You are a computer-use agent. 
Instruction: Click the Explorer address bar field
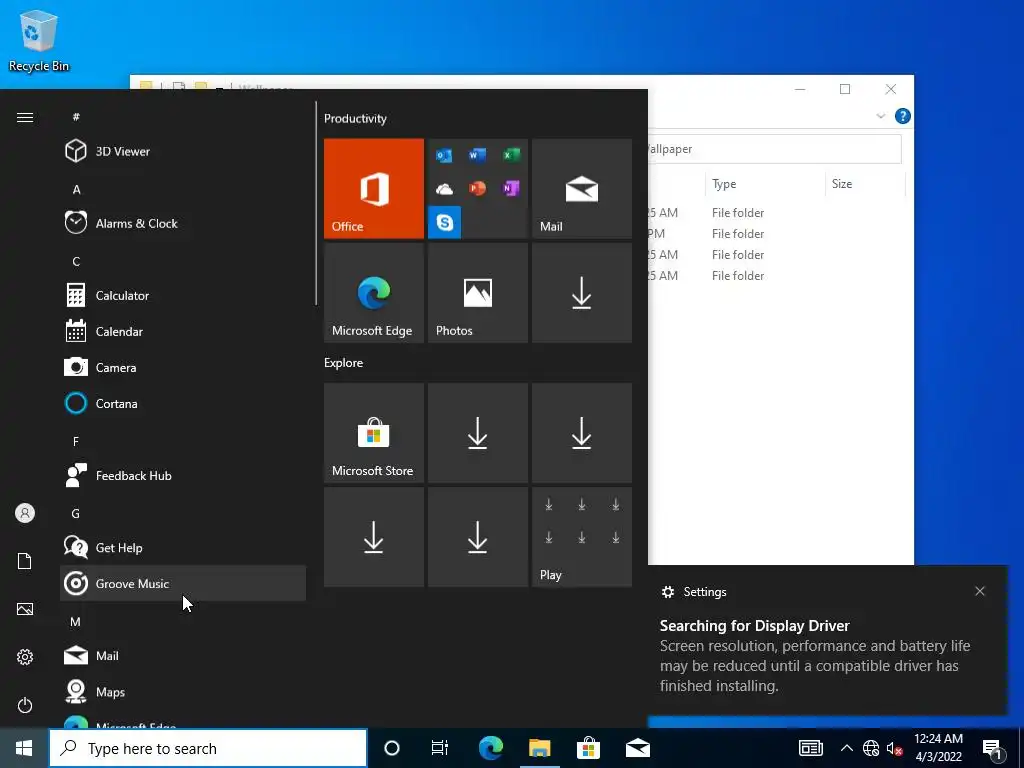(x=775, y=149)
